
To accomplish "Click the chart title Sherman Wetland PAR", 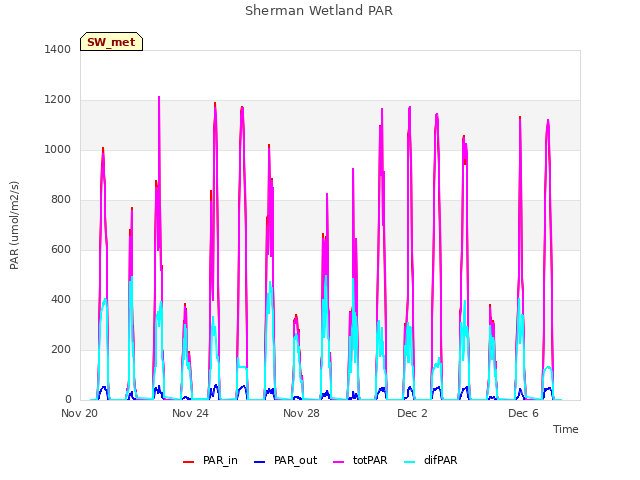I will 319,11.
